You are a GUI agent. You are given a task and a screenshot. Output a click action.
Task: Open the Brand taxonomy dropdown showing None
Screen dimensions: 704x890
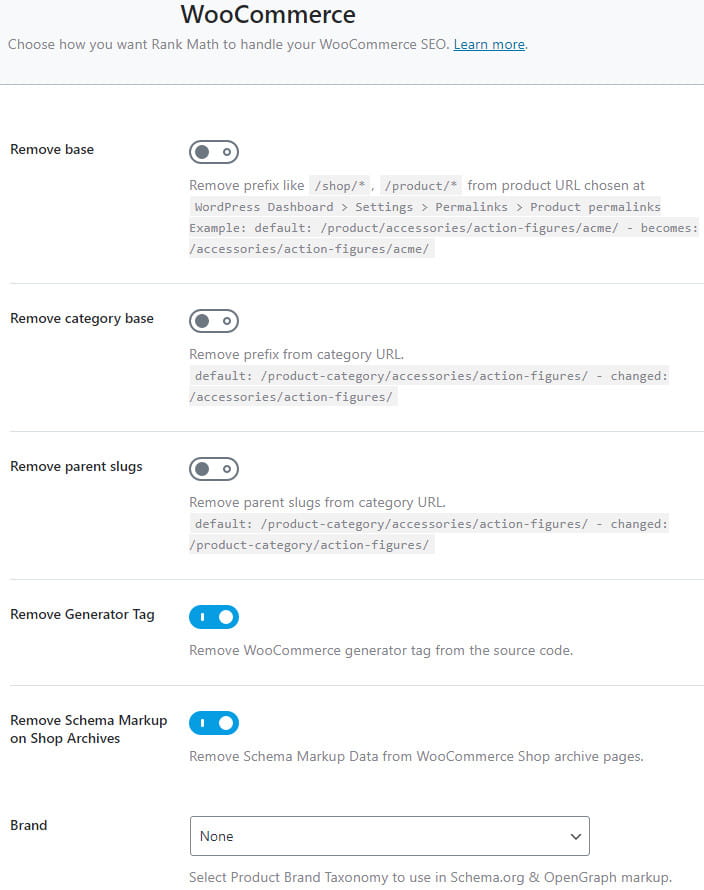[x=389, y=836]
